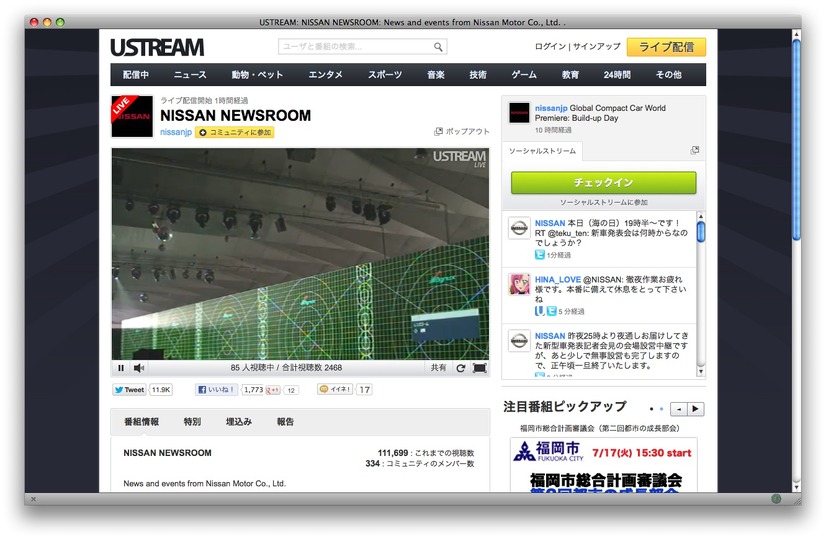Click the mixi イイネ！ button
This screenshot has height=539, width=826.
(335, 389)
